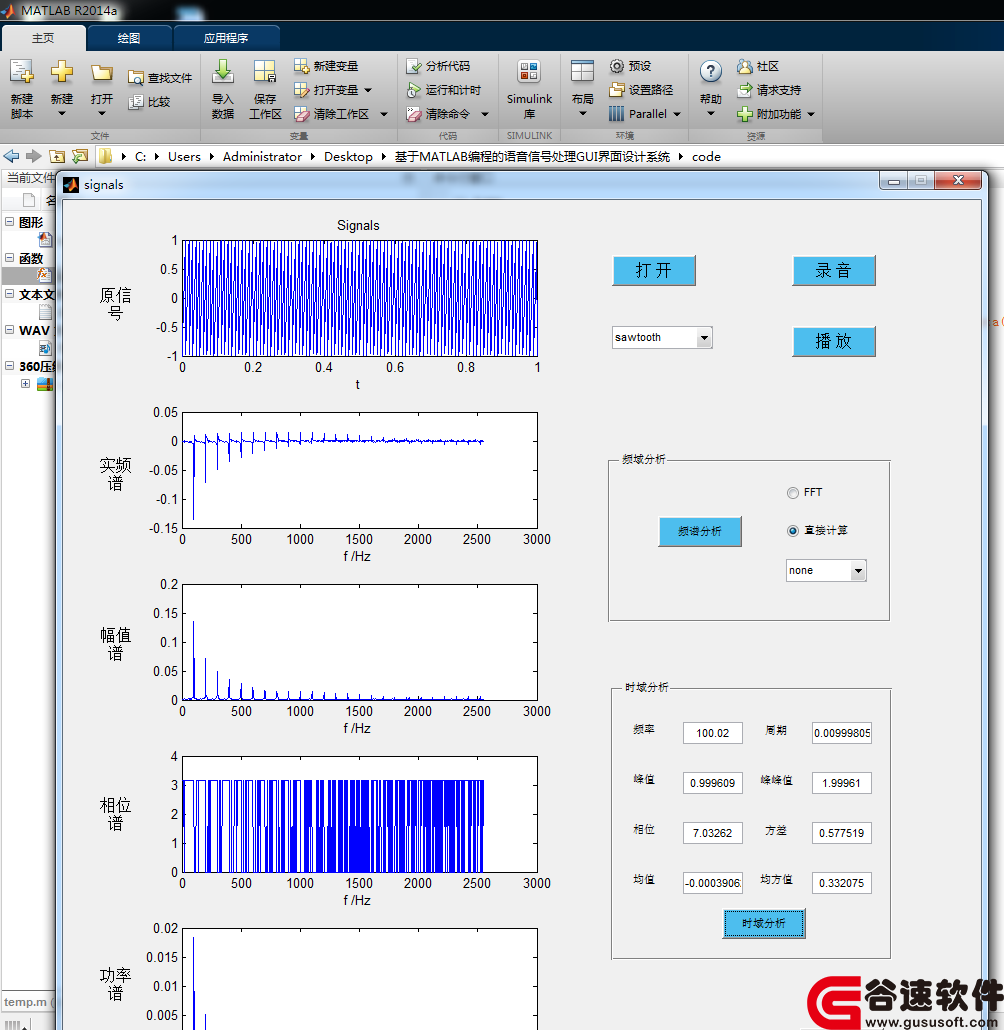Image resolution: width=1004 pixels, height=1030 pixels.
Task: Click the Parallel icon
Action: click(x=616, y=114)
